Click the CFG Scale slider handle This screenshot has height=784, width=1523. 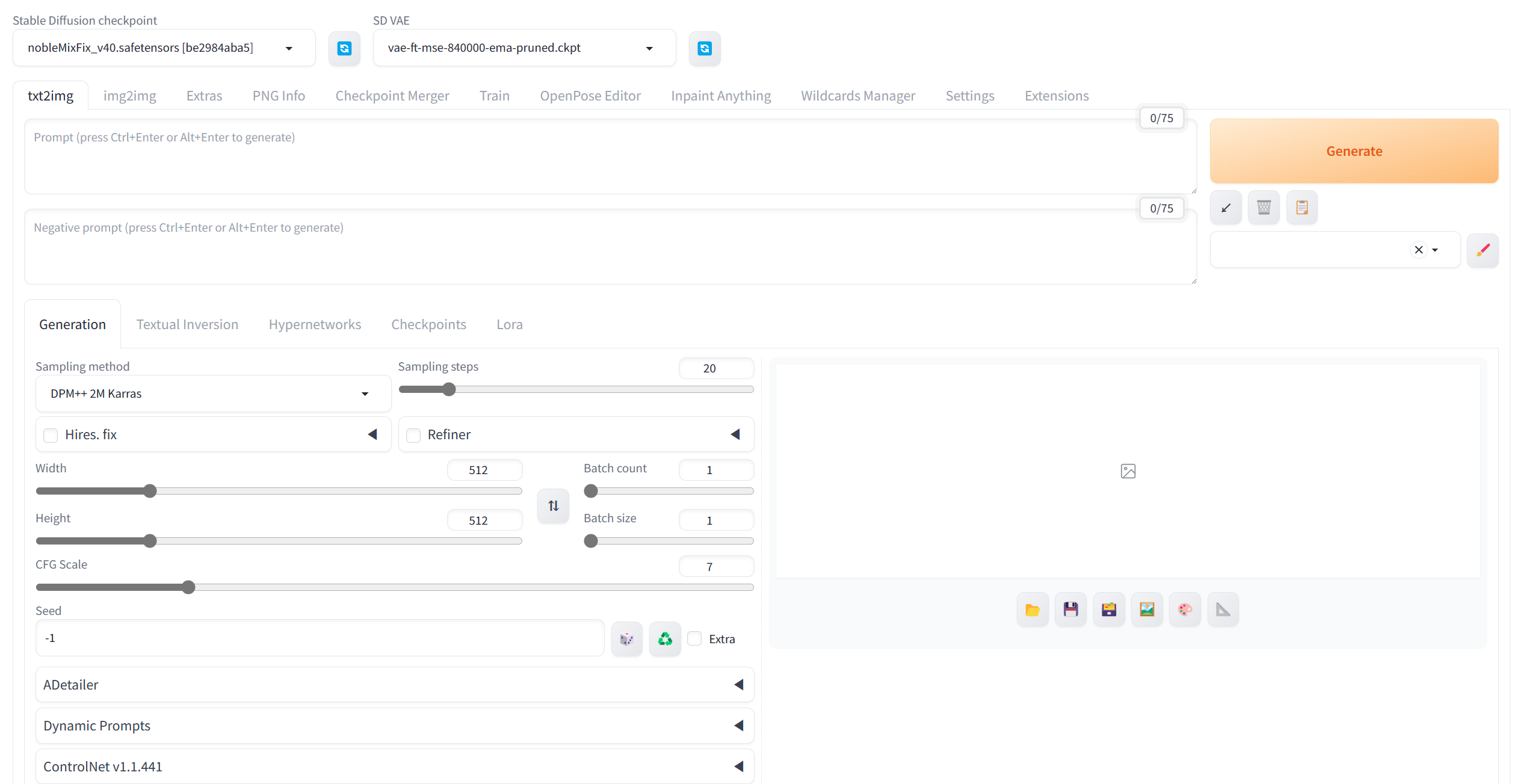tap(188, 587)
